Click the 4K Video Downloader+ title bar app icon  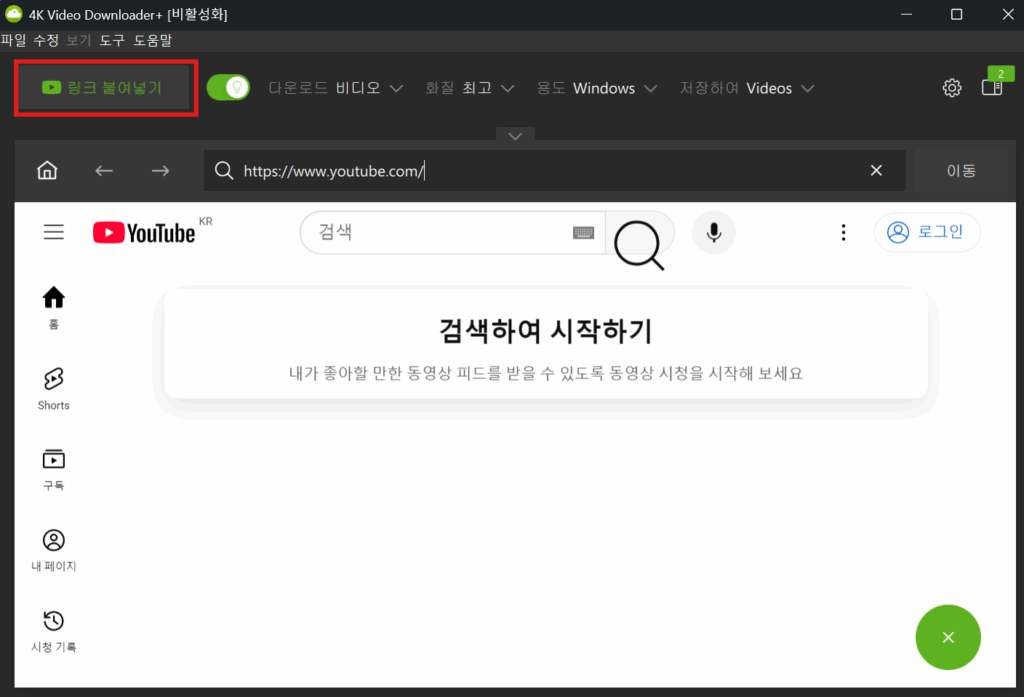click(14, 14)
